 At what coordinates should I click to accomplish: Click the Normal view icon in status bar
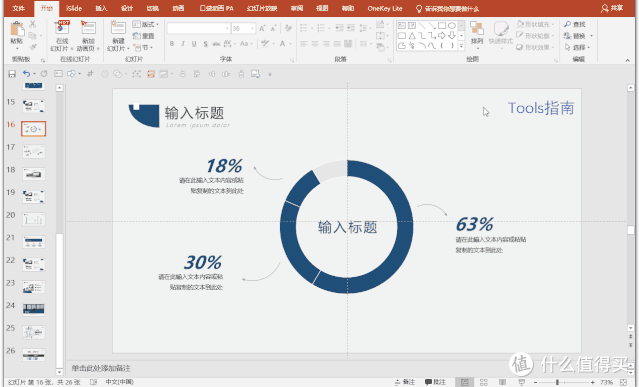[464, 382]
